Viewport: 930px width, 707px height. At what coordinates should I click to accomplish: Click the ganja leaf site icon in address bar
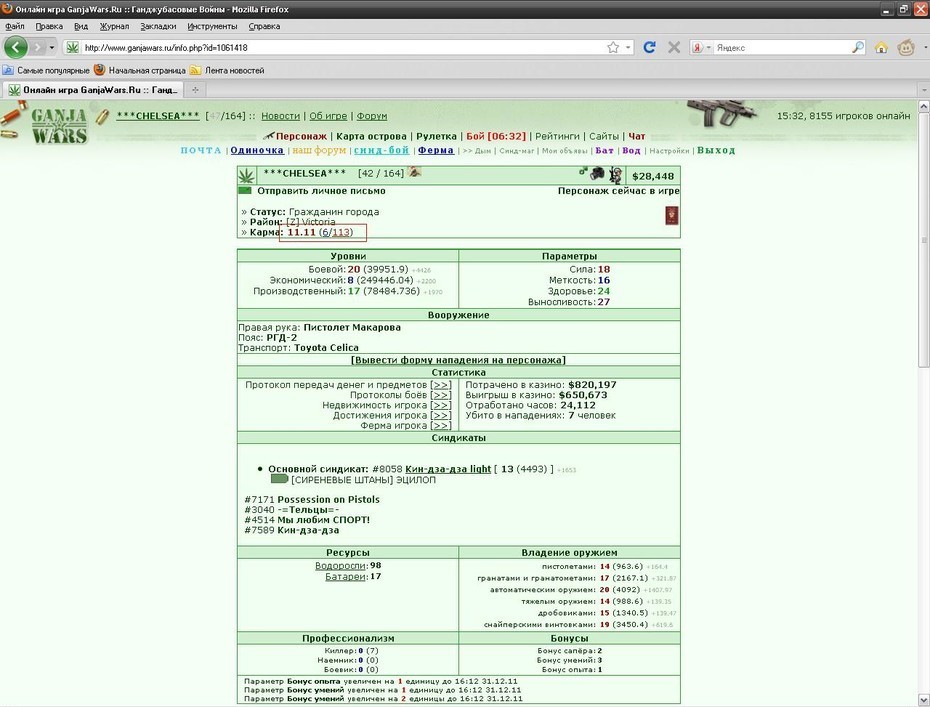[72, 47]
